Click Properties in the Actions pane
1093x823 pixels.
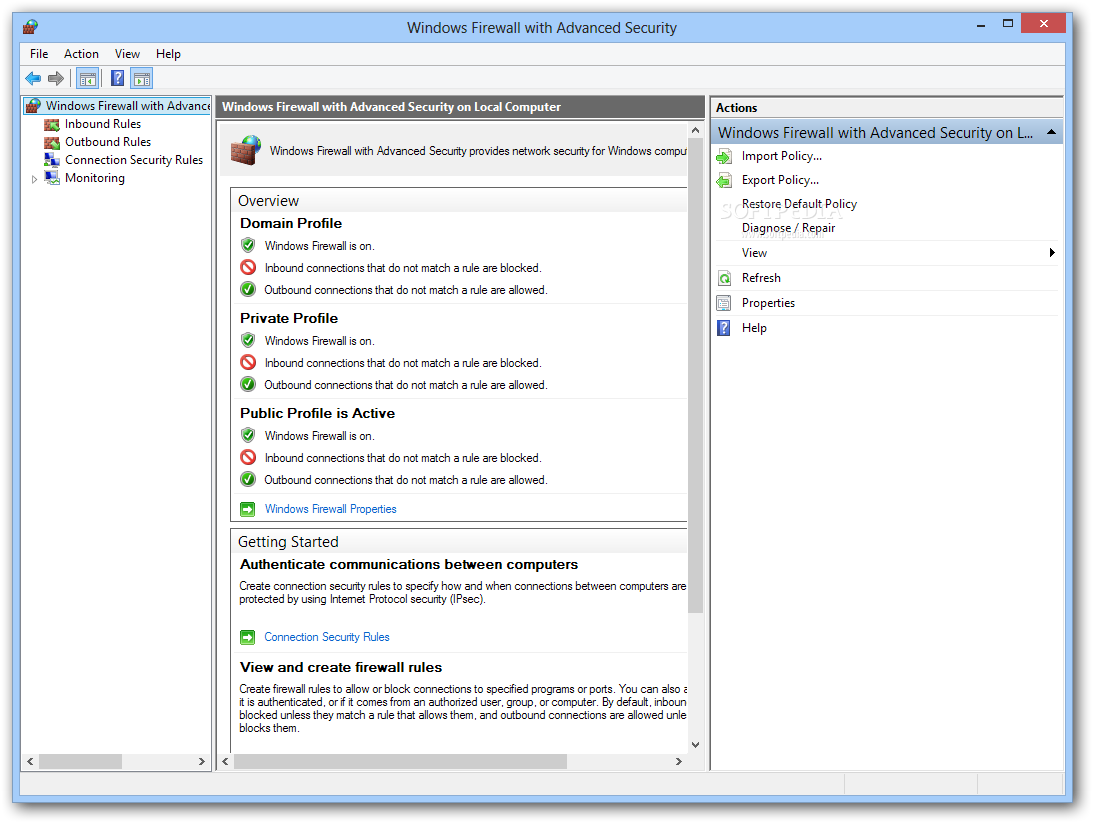[x=768, y=303]
